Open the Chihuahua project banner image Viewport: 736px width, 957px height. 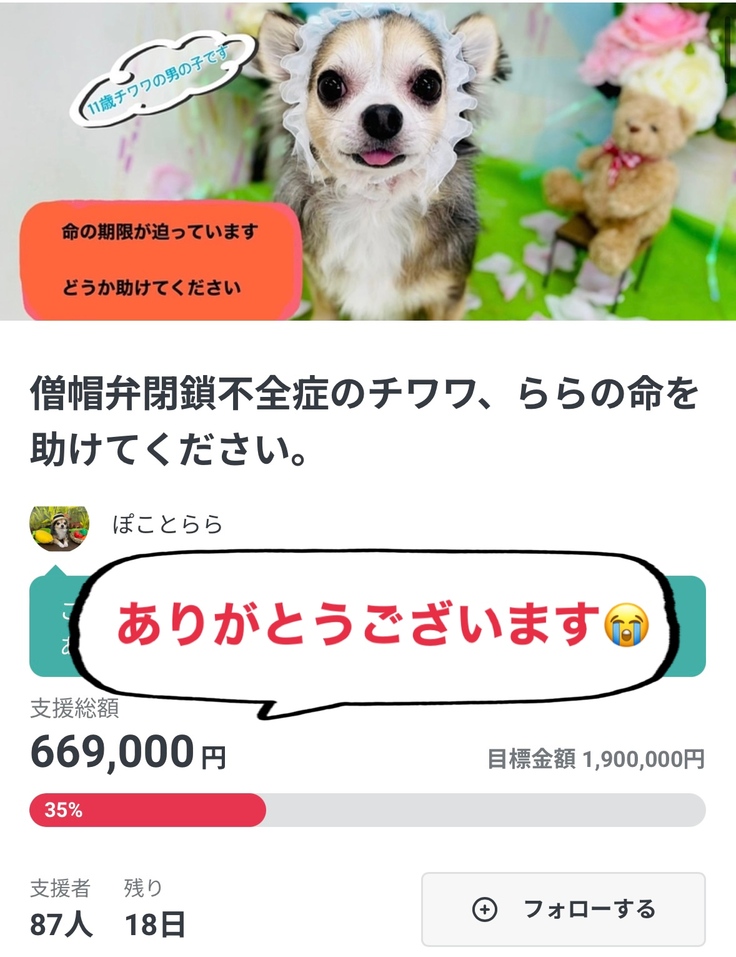click(368, 161)
